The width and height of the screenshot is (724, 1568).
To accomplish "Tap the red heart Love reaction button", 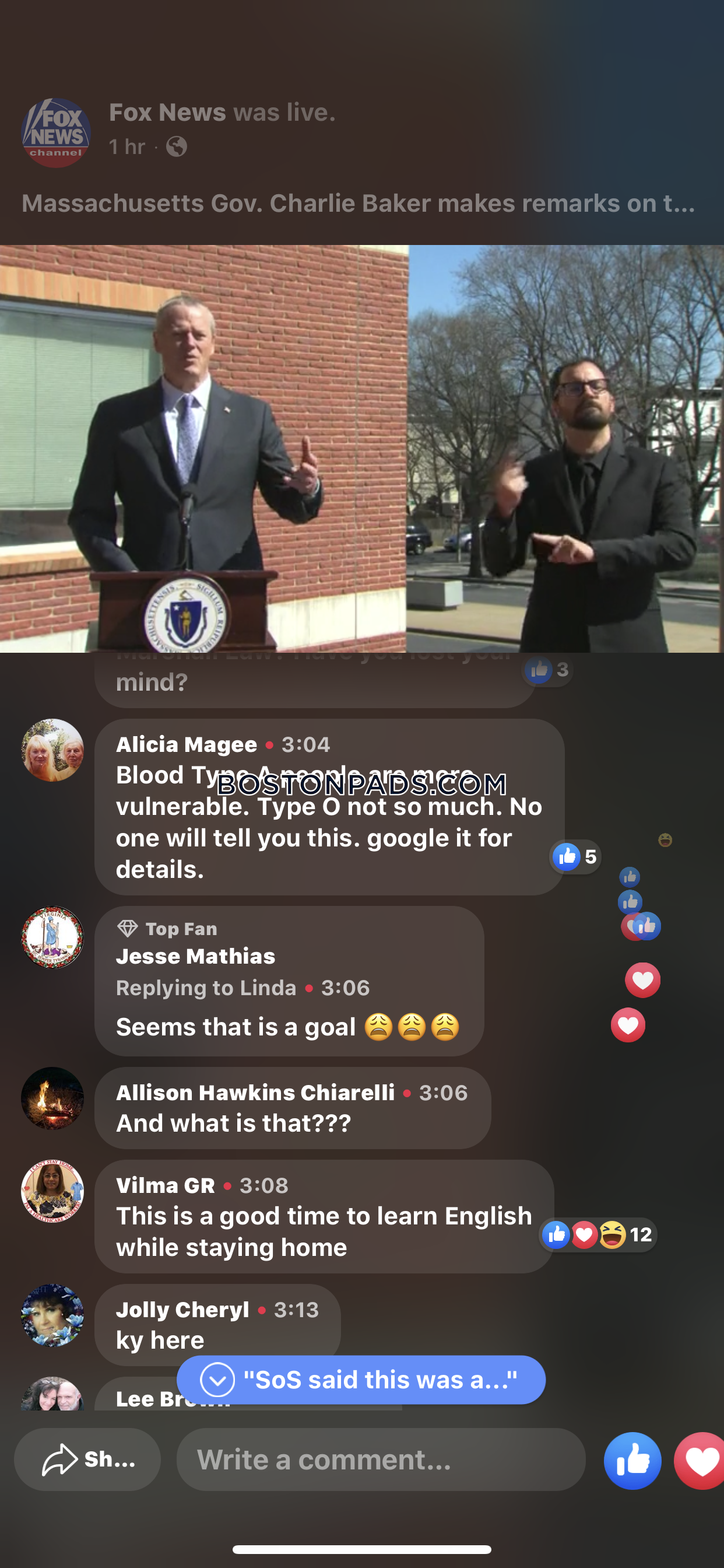I will point(700,1460).
